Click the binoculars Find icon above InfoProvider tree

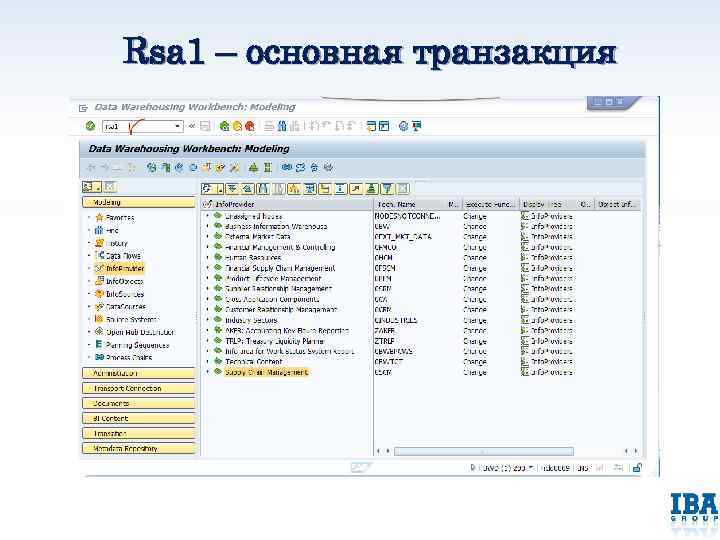(x=263, y=188)
